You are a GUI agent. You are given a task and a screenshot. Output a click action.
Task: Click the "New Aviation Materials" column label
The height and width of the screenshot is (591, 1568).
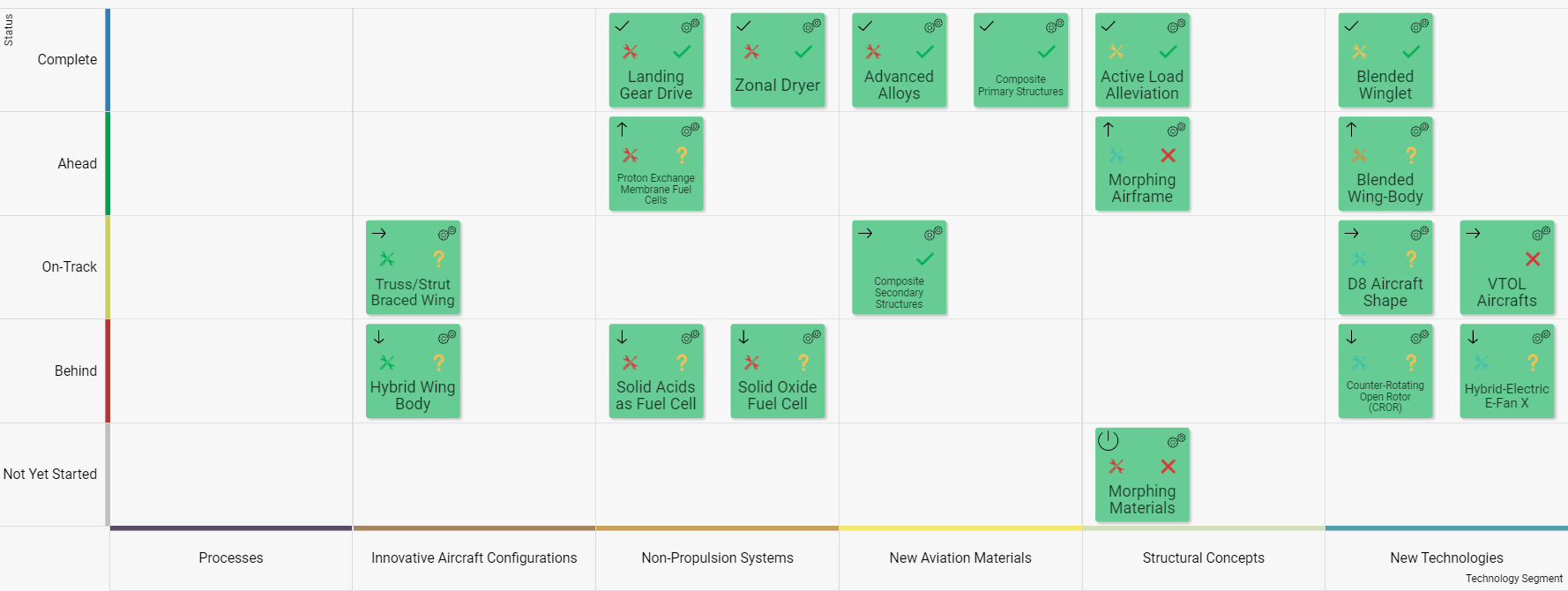[960, 558]
